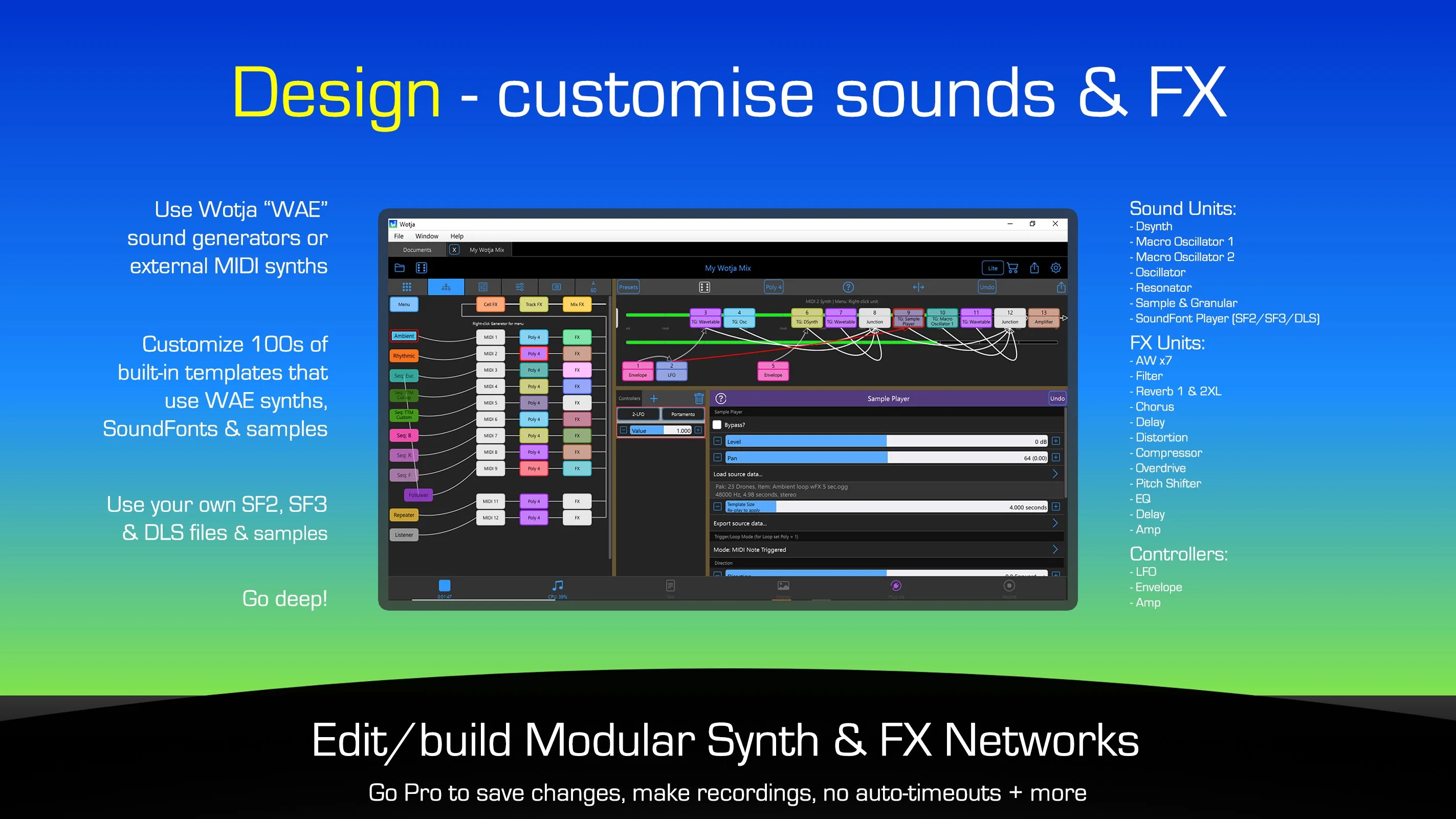Select the My Wotja Mix tab
The height and width of the screenshot is (819, 1456).
click(x=487, y=250)
